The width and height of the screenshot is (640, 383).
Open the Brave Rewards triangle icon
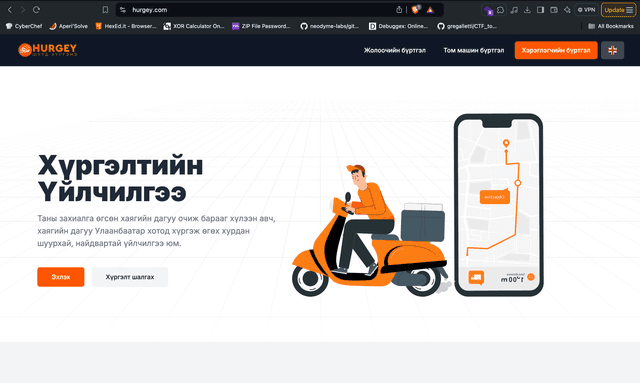[x=430, y=10]
